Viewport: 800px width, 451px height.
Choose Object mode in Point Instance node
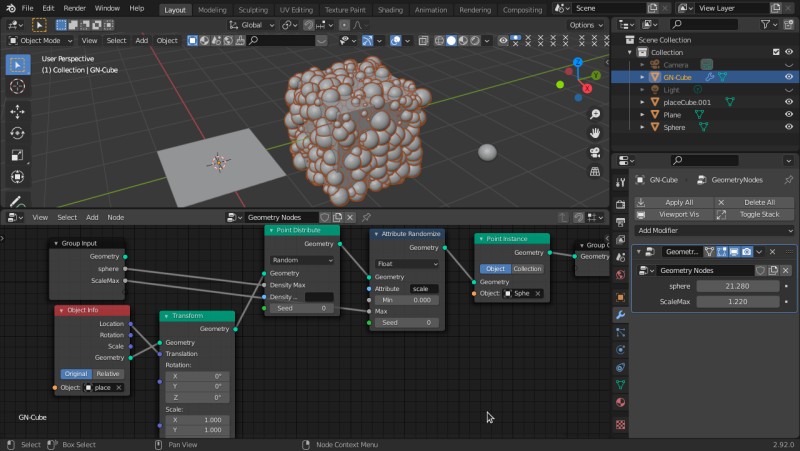click(495, 268)
